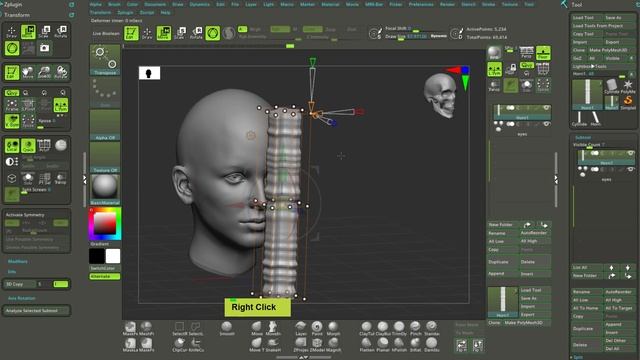Viewport: 640px width, 360px height.
Task: Select the Pinch brush
Action: pos(415,328)
